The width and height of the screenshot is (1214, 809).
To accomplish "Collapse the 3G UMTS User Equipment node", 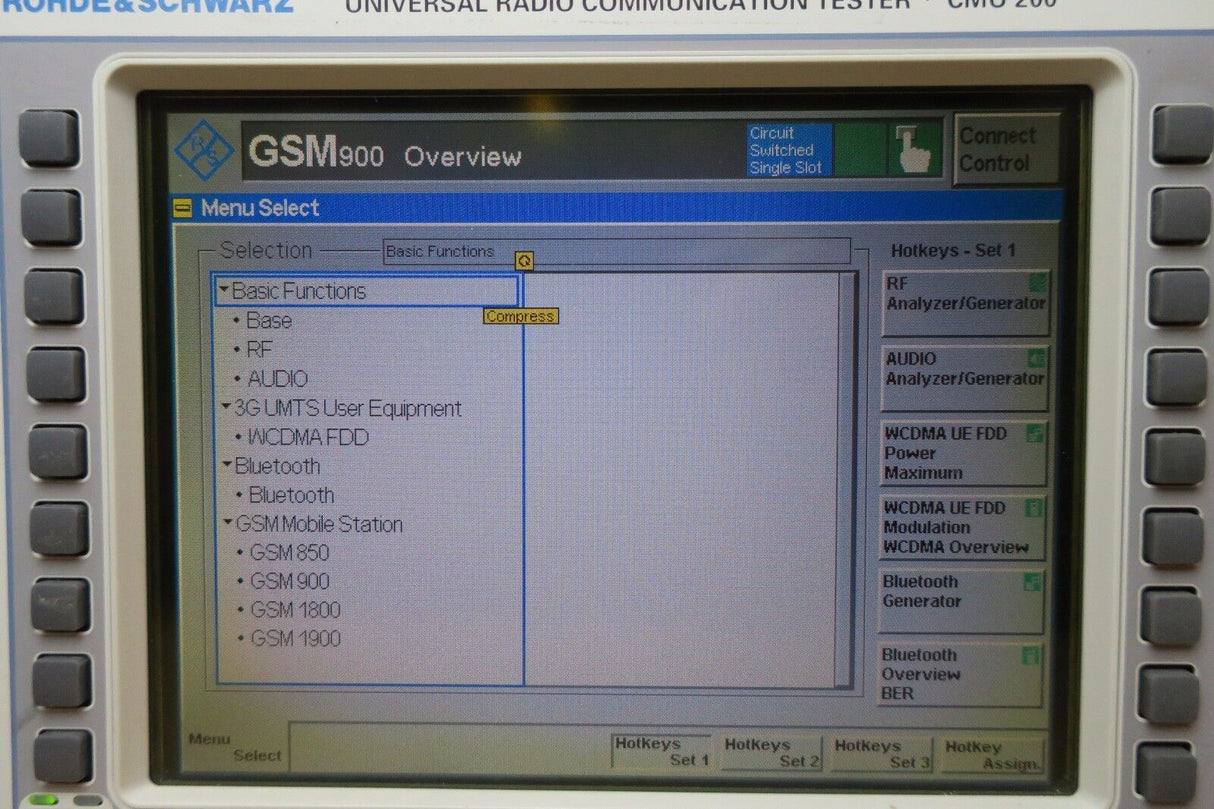I will pos(227,408).
